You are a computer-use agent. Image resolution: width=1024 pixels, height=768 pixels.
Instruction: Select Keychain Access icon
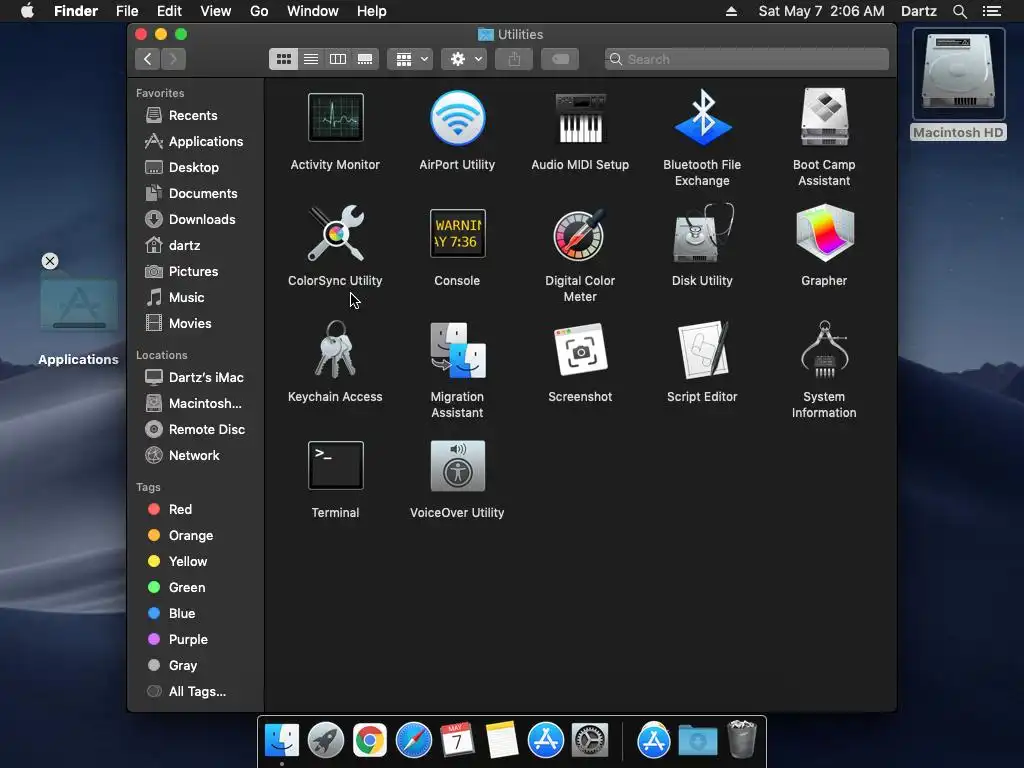(336, 349)
